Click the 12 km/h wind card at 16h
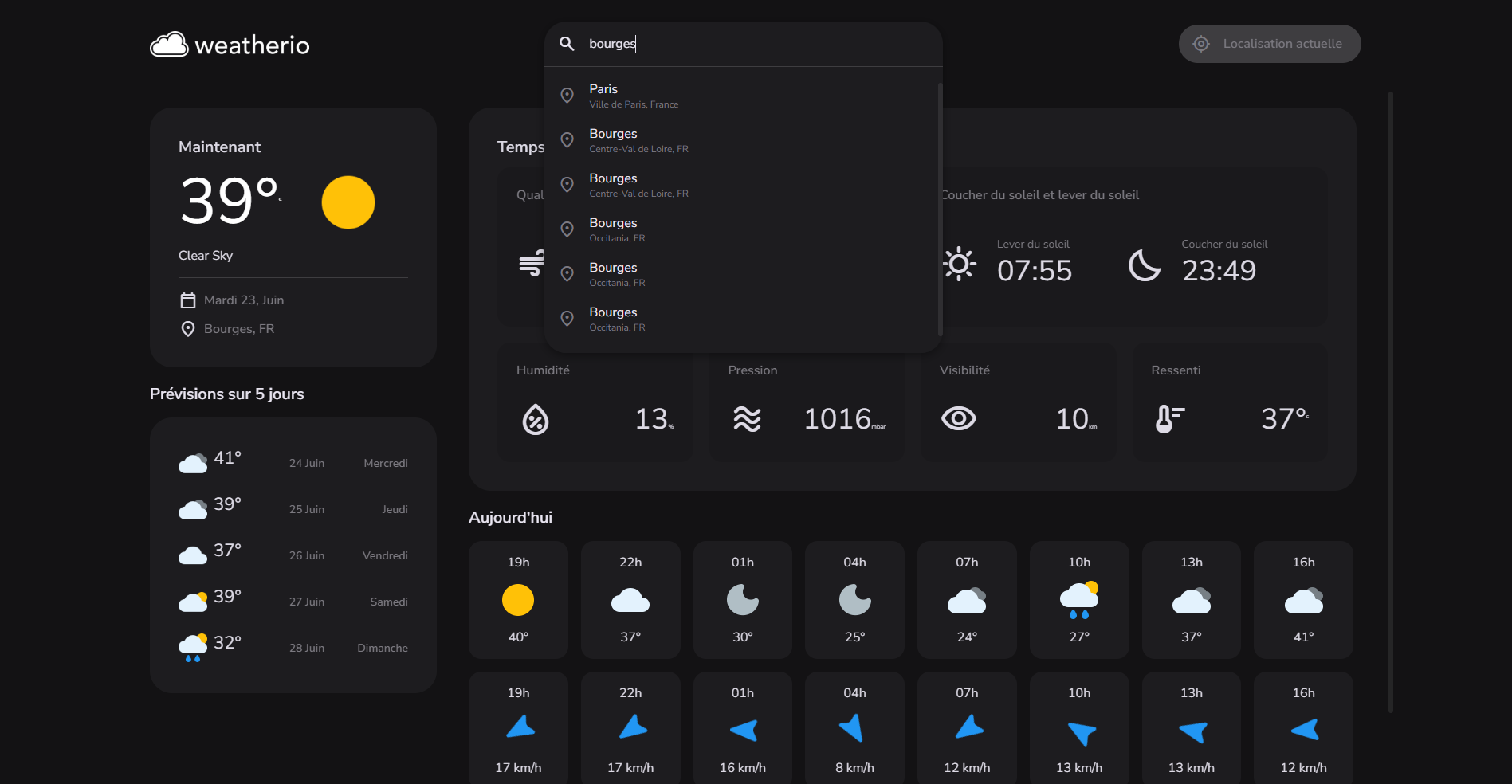Viewport: 1512px width, 784px height. coord(1304,728)
